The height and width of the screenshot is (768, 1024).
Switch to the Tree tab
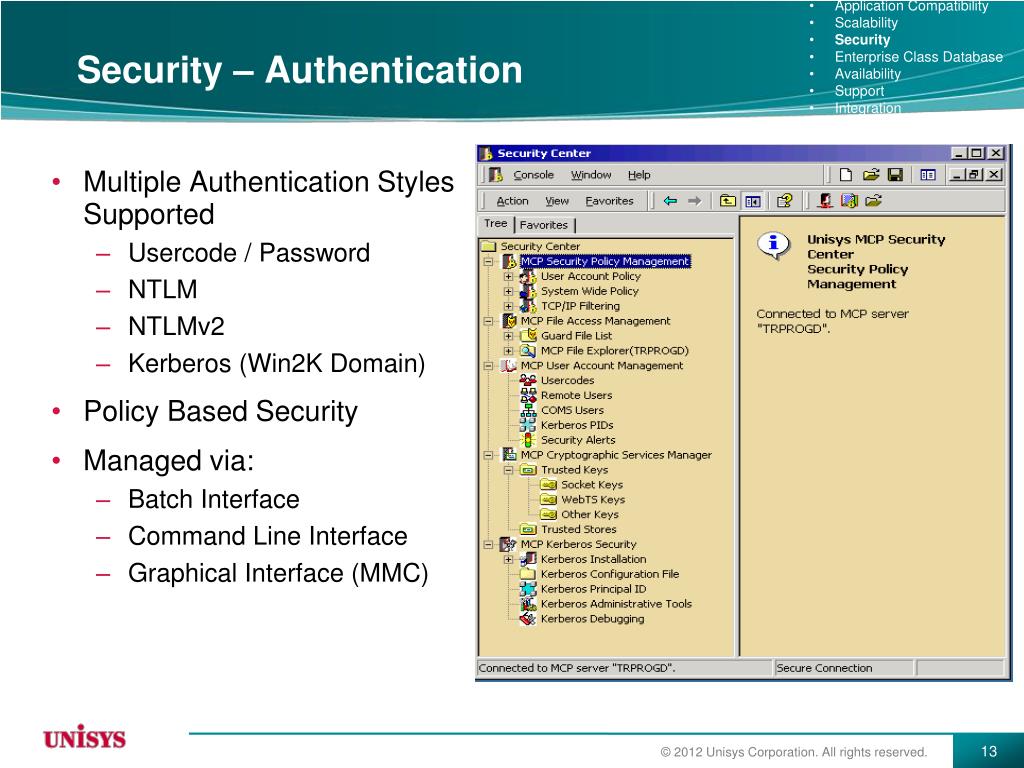pos(496,224)
